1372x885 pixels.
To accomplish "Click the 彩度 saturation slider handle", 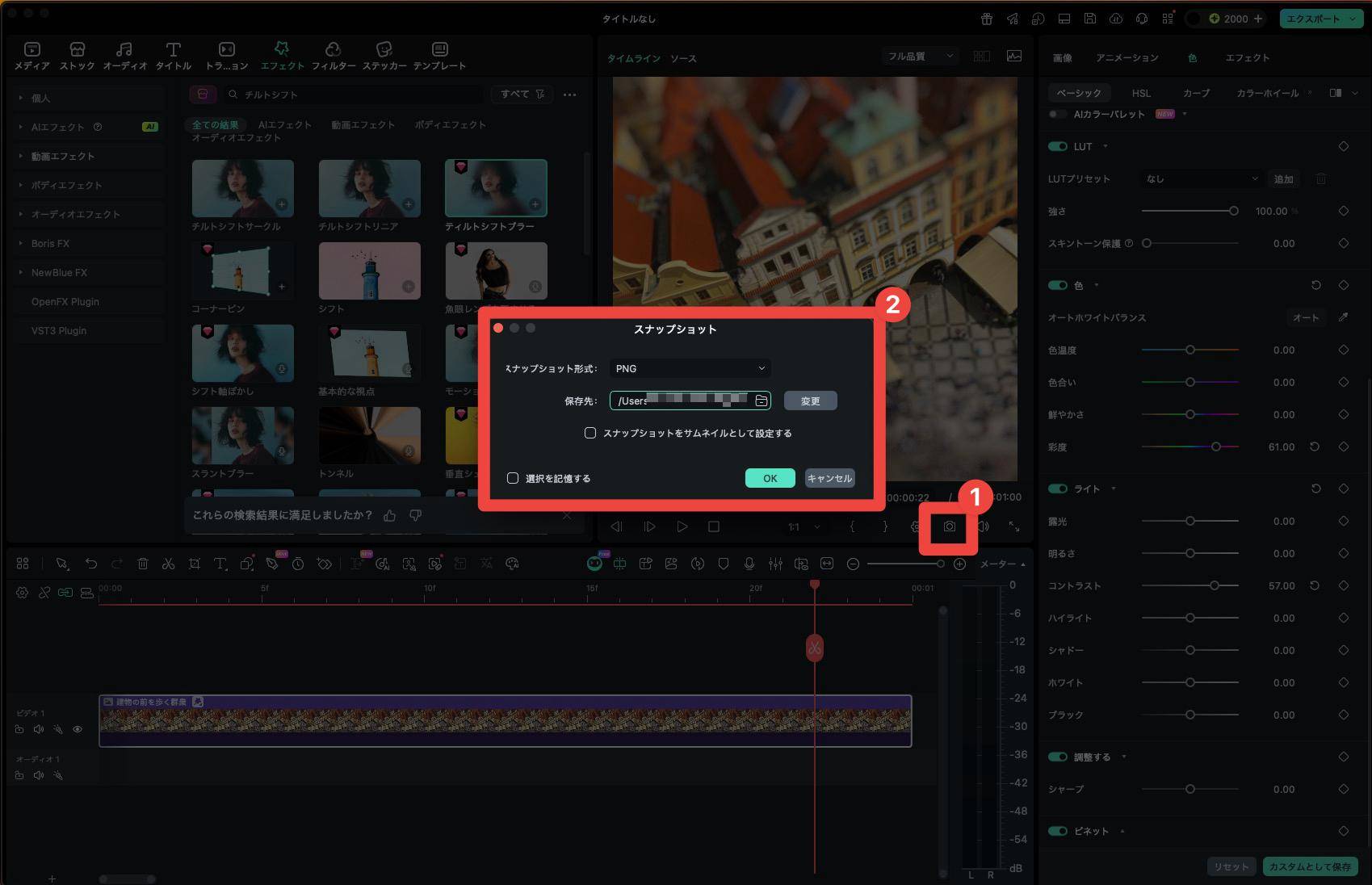I will click(x=1215, y=447).
